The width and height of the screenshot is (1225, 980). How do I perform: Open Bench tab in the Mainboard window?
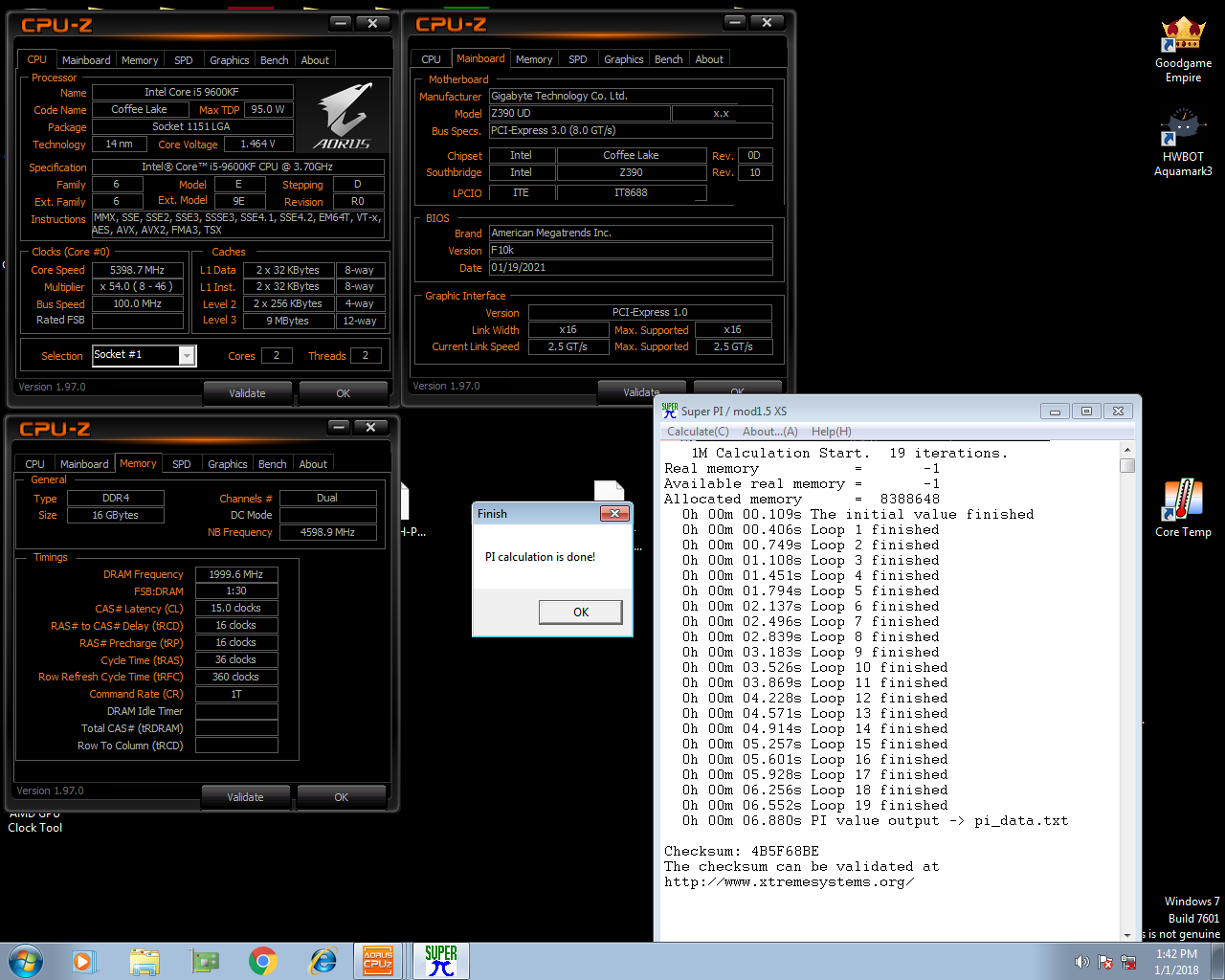[669, 59]
